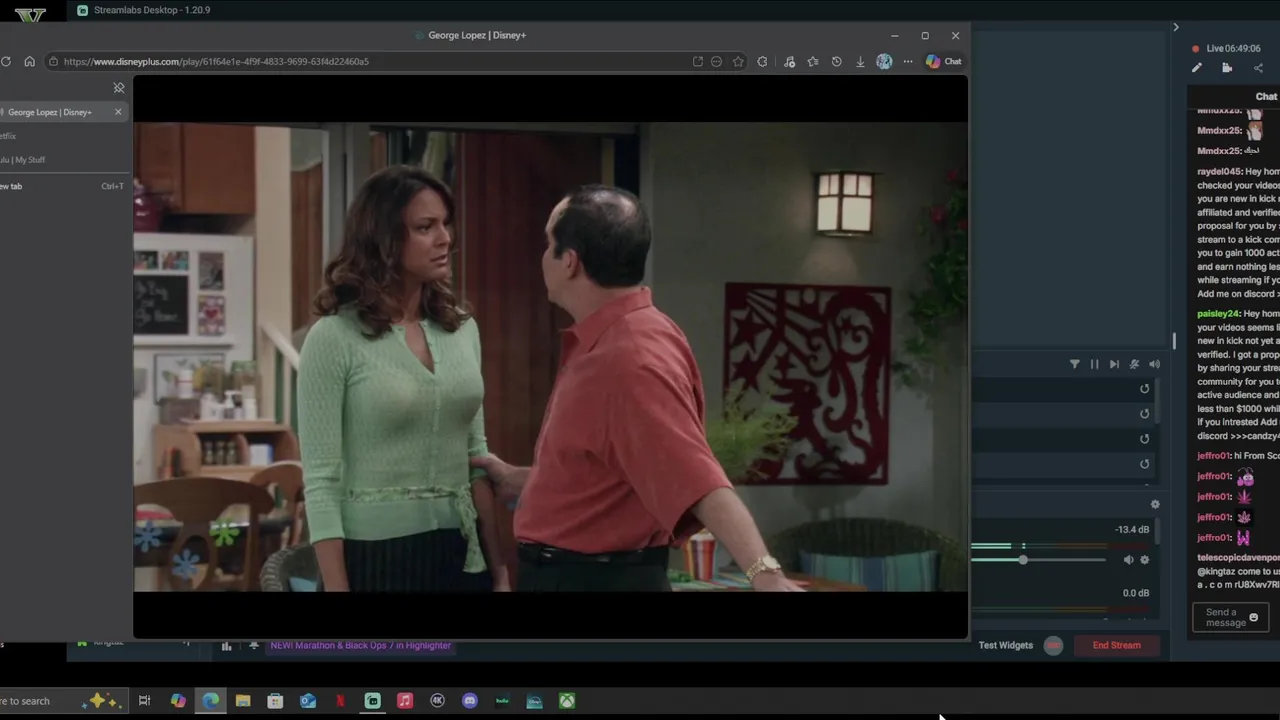Click the Edge home button
This screenshot has height=720, width=1280.
[29, 61]
